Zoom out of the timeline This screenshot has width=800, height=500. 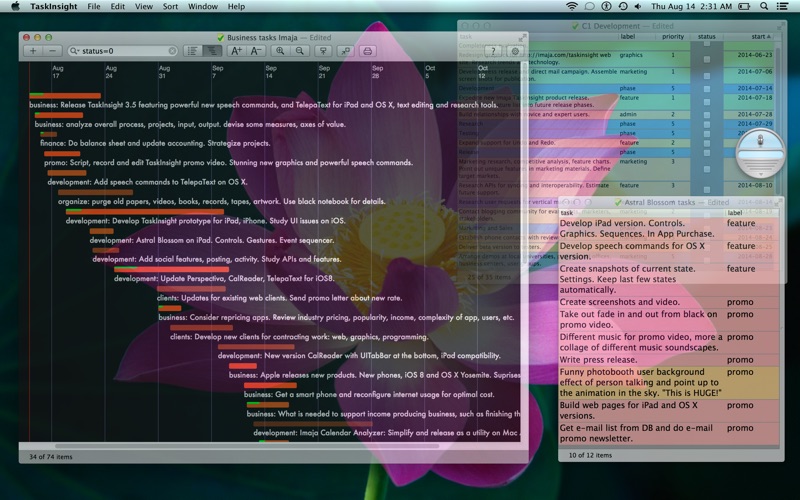point(300,50)
